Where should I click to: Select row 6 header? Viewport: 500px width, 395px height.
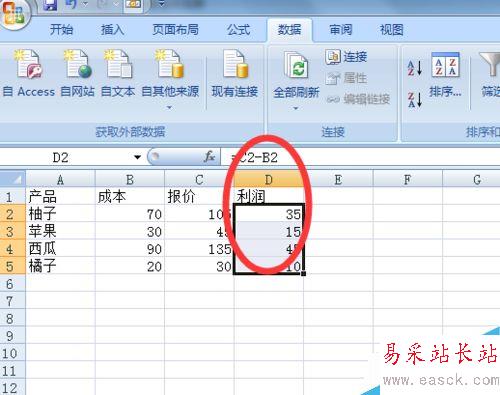13,284
